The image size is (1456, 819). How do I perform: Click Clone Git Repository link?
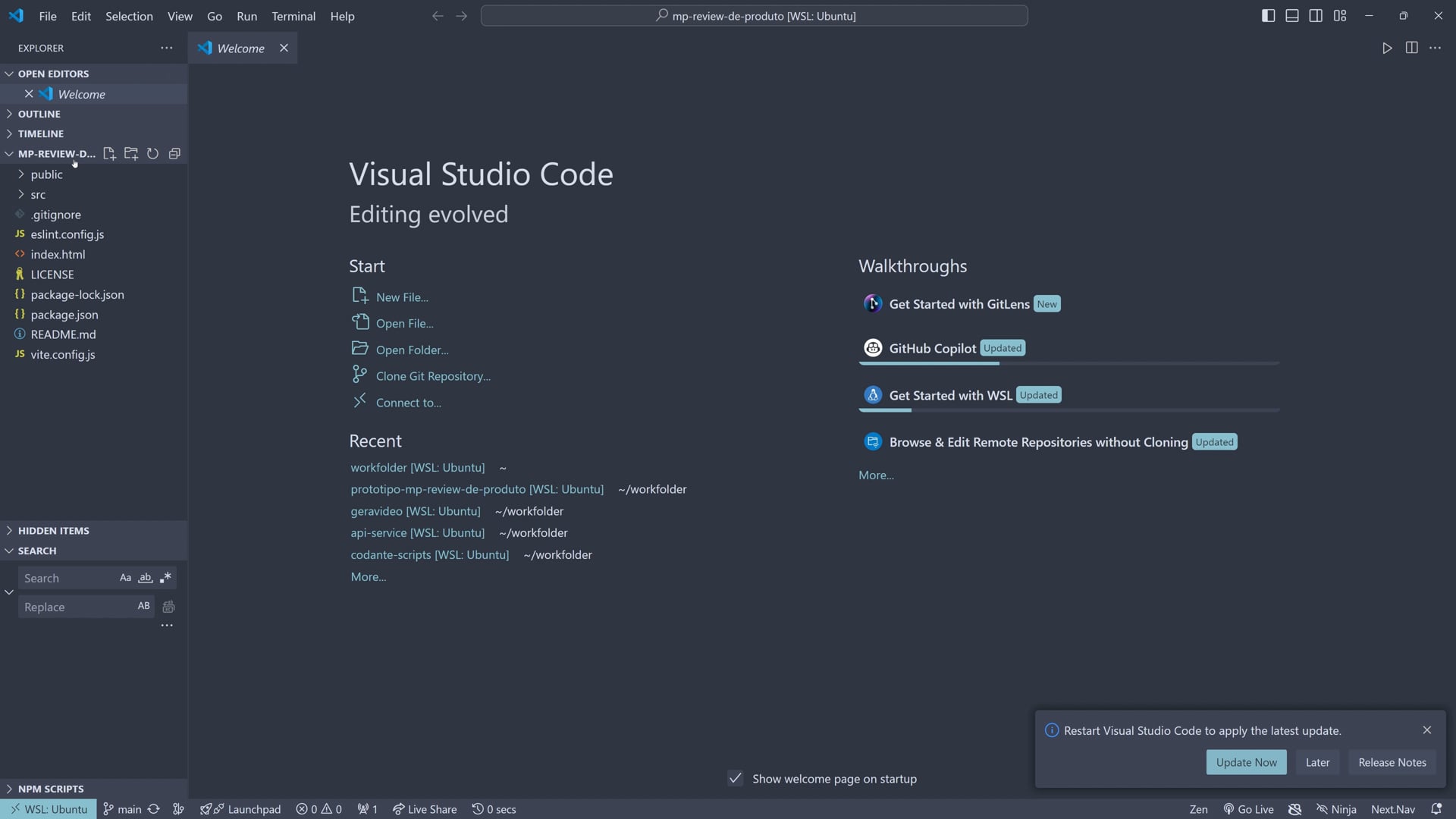coord(432,376)
